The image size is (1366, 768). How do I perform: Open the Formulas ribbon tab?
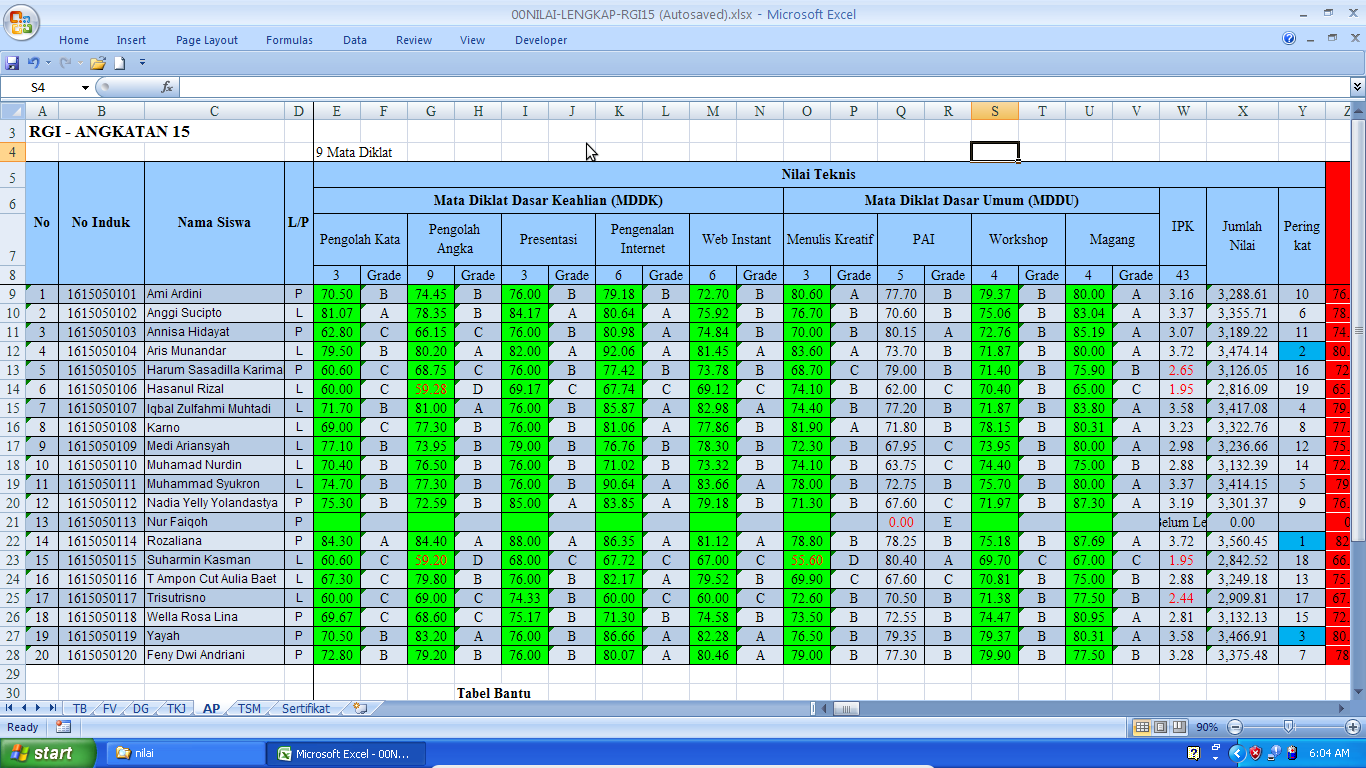click(x=289, y=40)
